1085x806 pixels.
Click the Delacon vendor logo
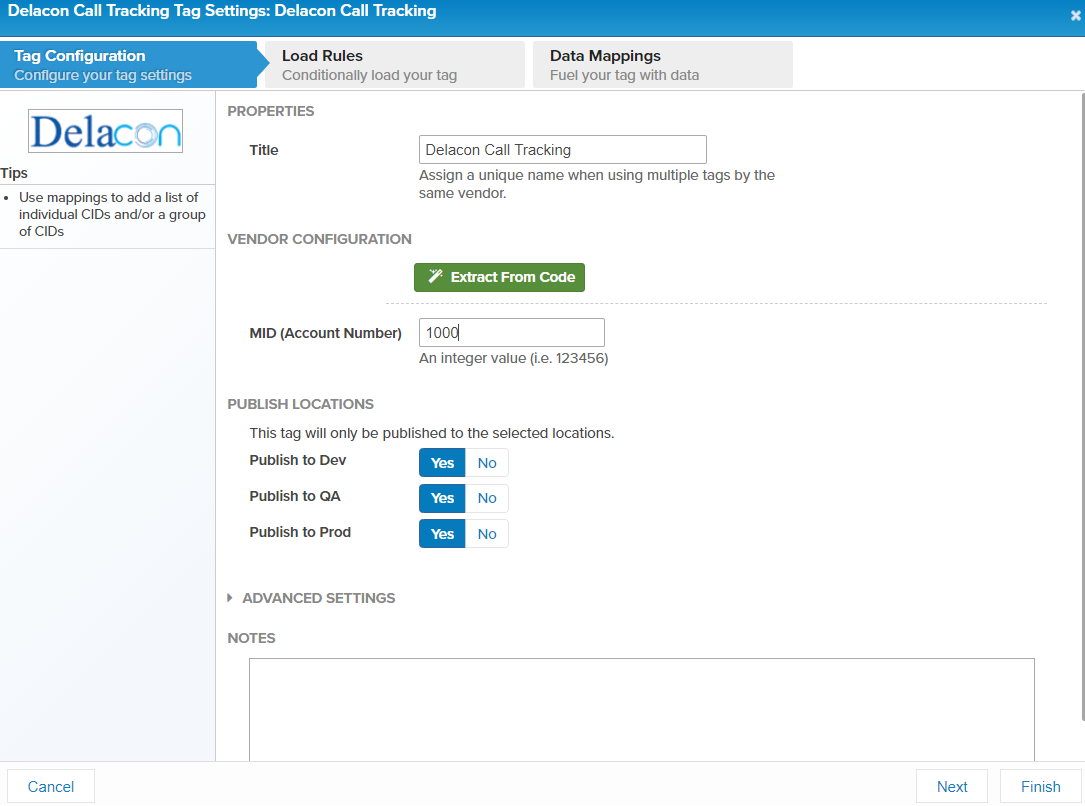[105, 131]
